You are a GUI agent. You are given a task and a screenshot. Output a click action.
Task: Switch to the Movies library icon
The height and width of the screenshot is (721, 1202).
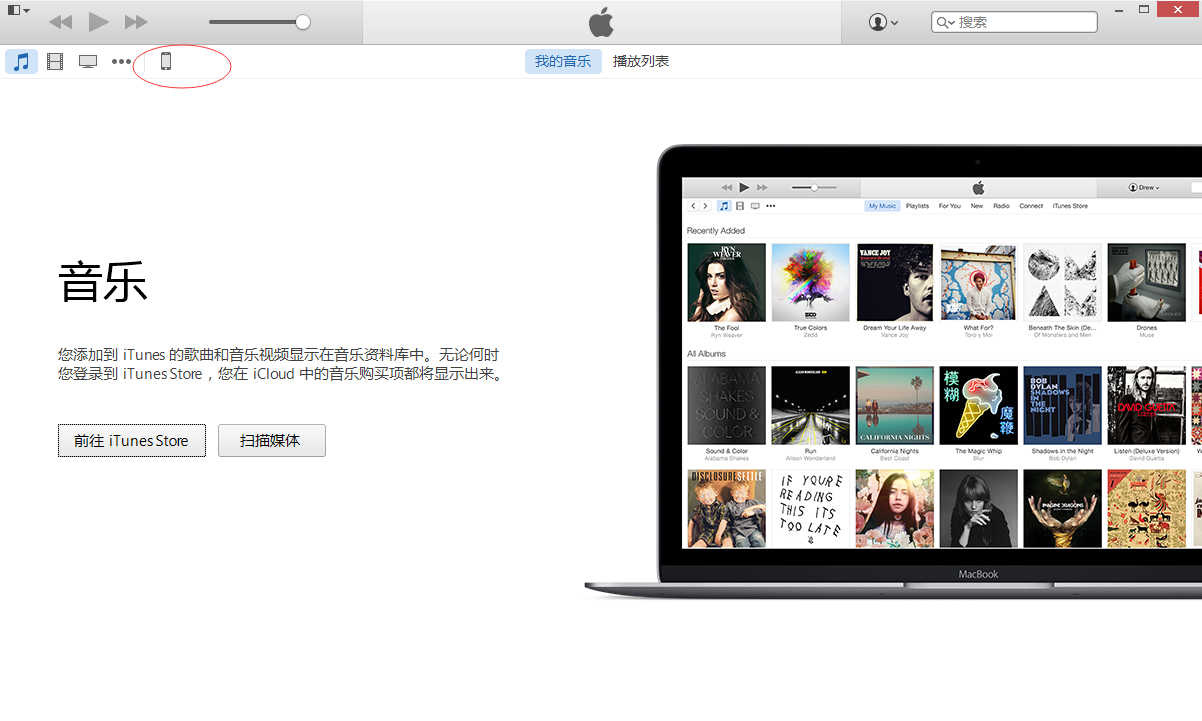click(55, 61)
